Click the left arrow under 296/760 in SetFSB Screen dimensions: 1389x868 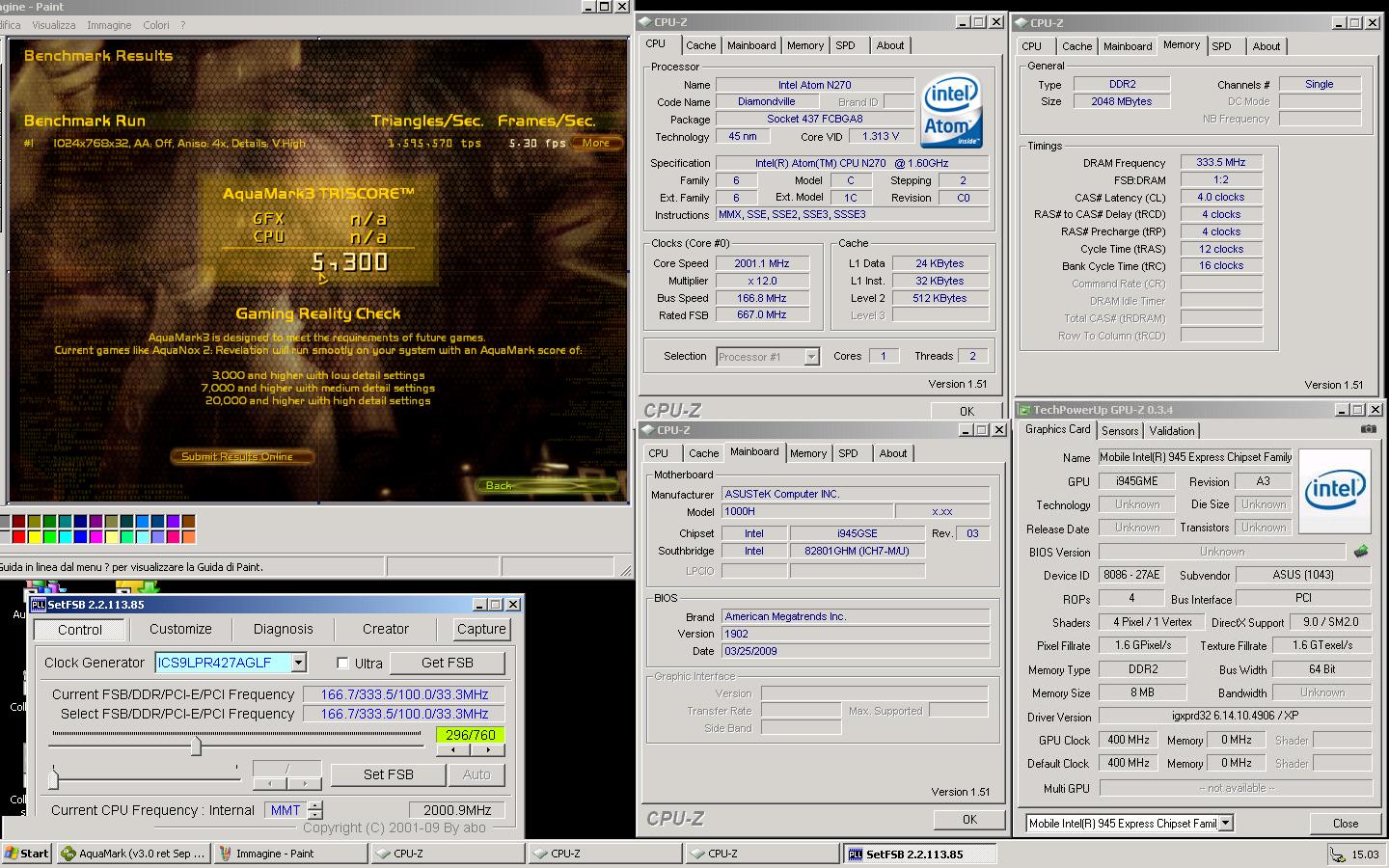click(x=452, y=749)
